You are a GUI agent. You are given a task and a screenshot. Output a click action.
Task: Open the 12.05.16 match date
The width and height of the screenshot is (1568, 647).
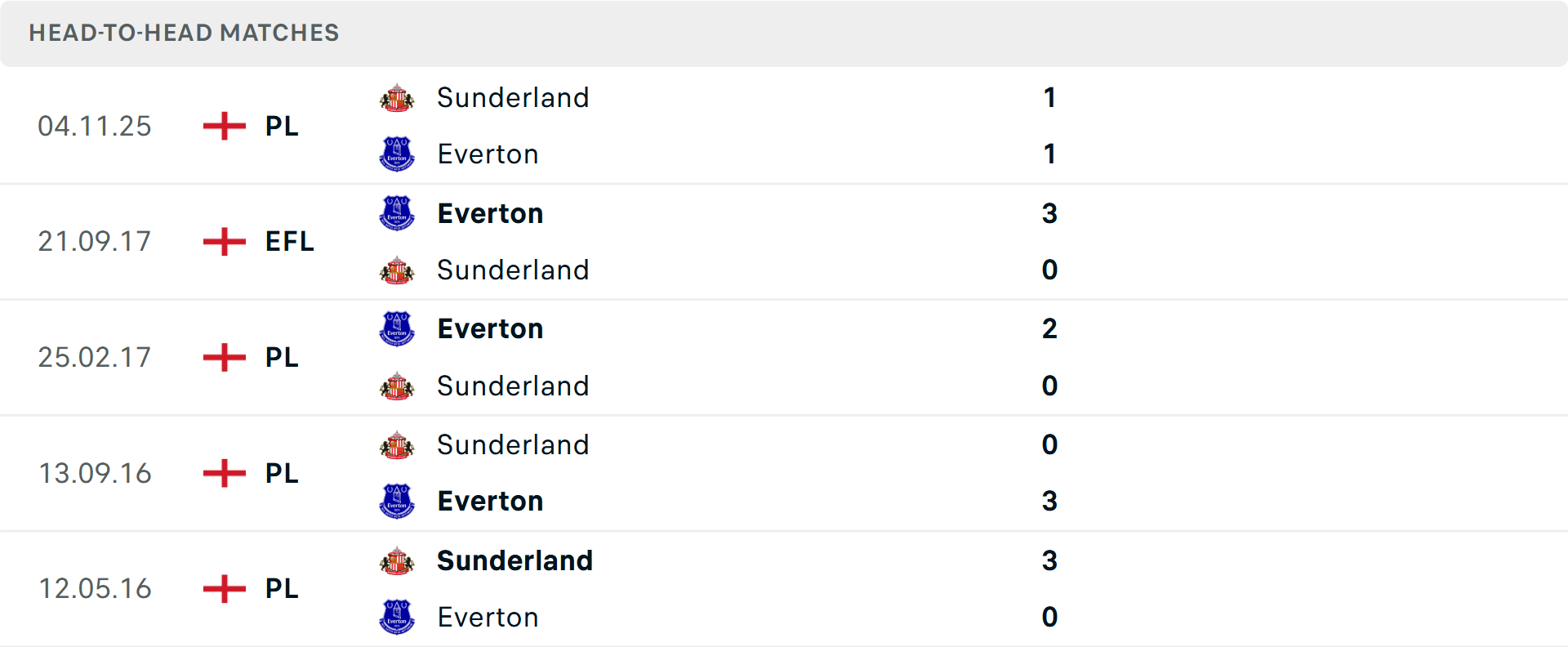click(95, 589)
